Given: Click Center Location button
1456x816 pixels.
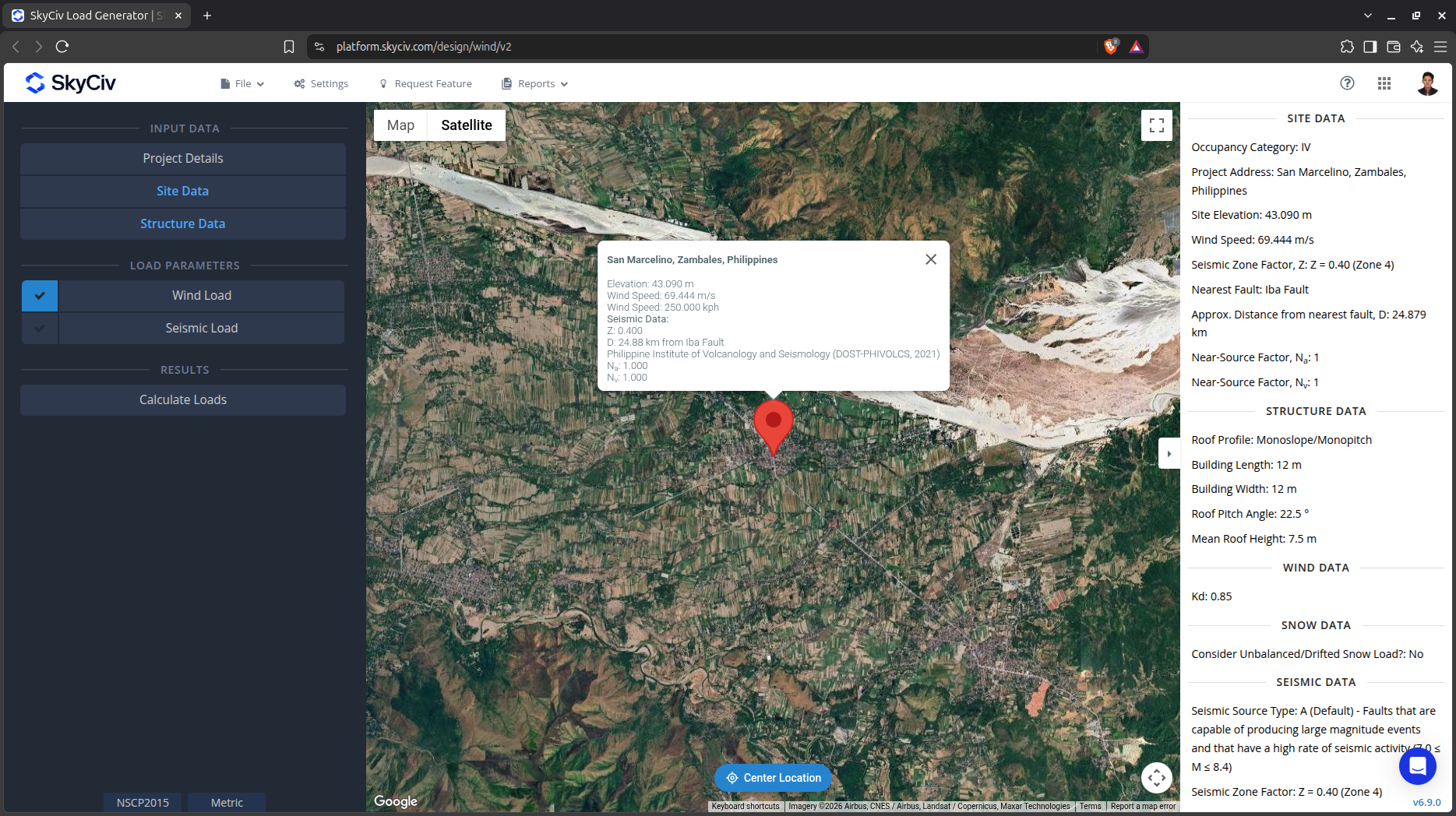Looking at the screenshot, I should pos(773,778).
